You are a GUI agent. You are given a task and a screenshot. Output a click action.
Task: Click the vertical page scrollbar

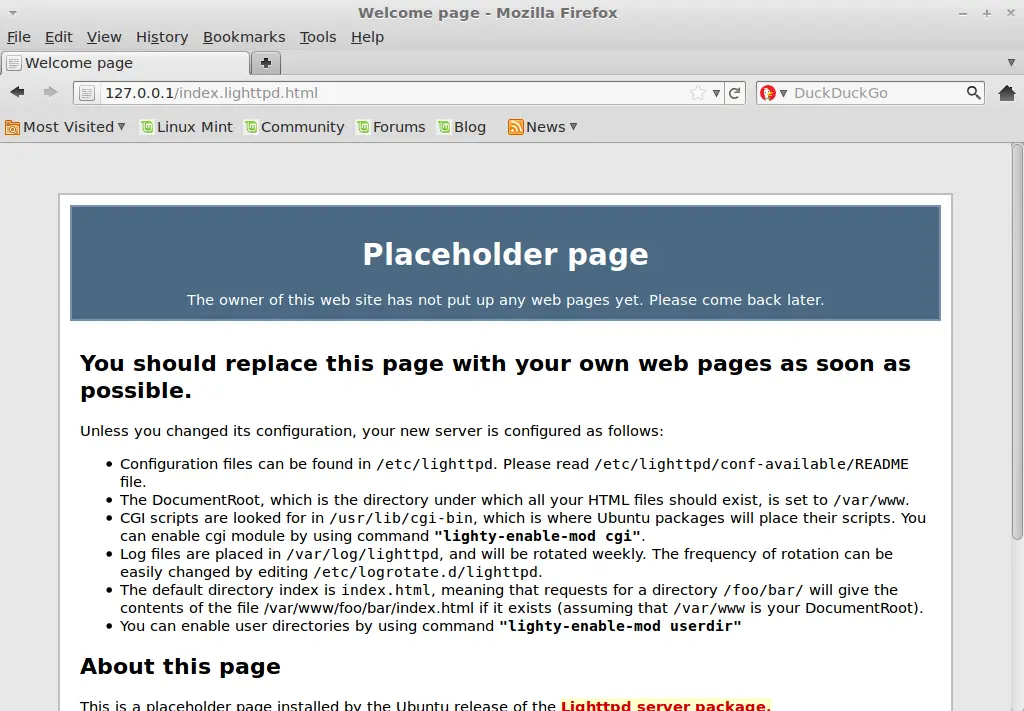tap(1017, 341)
